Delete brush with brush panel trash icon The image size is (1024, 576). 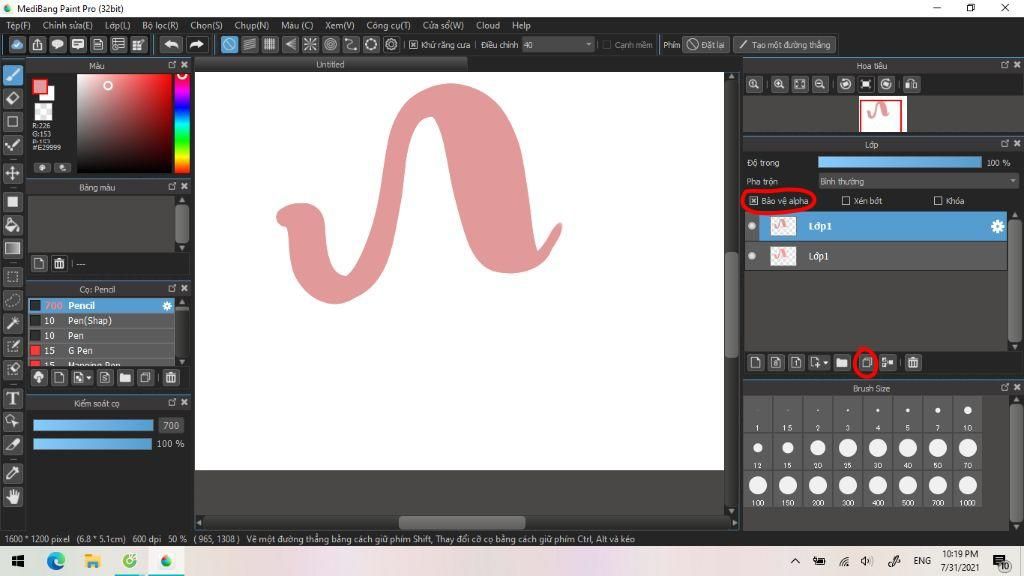[x=170, y=377]
